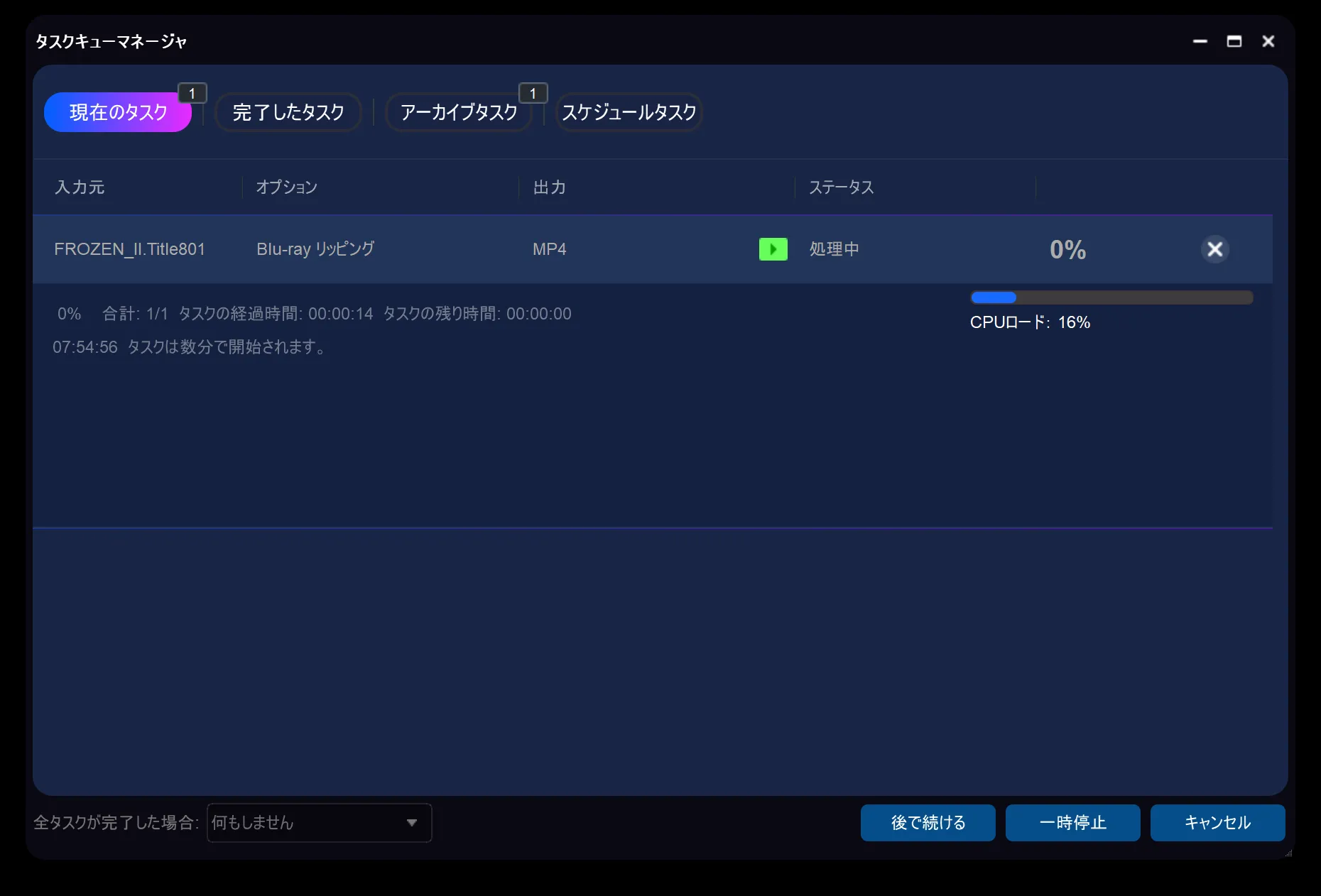The image size is (1321, 896).
Task: Click the MP4 output cell
Action: coord(550,249)
